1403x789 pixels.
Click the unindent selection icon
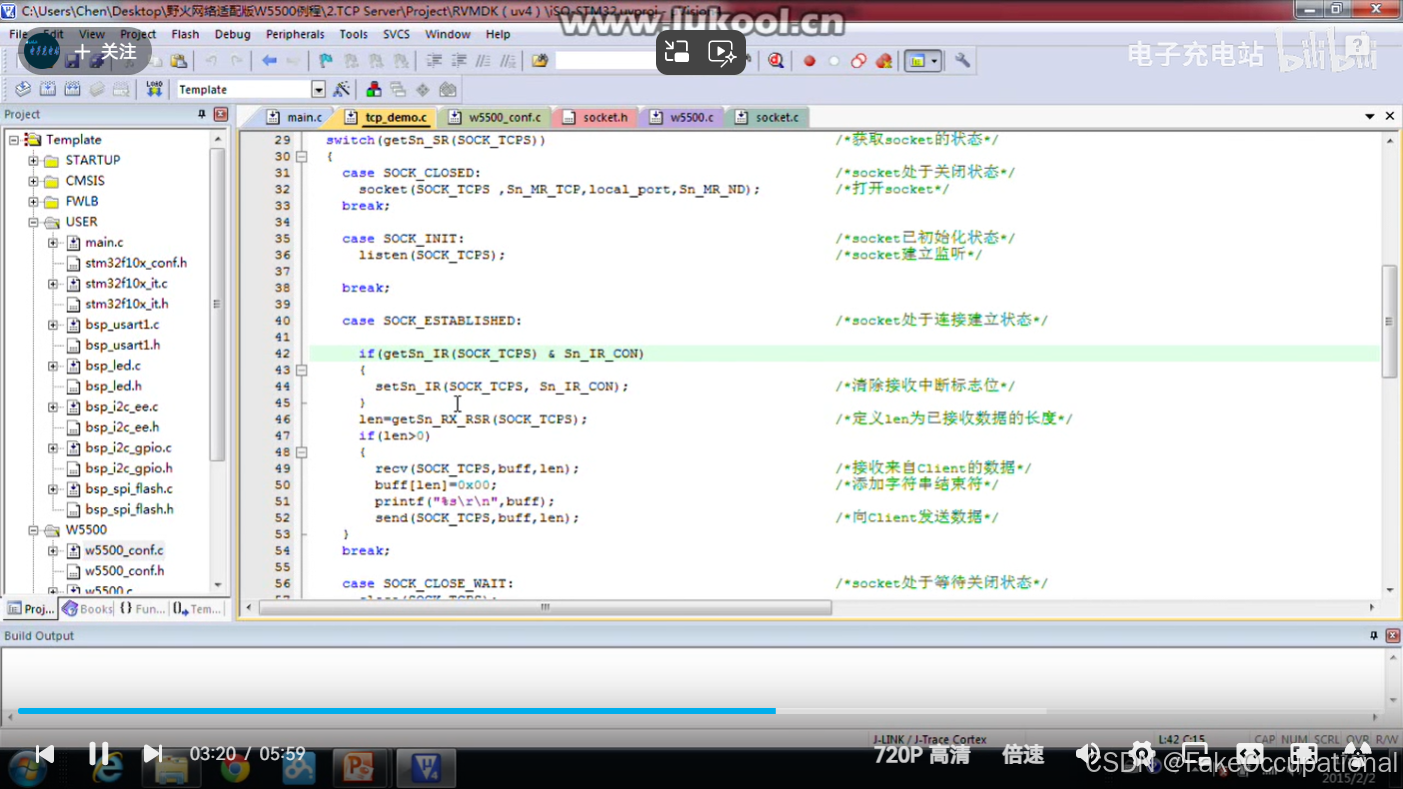point(460,61)
